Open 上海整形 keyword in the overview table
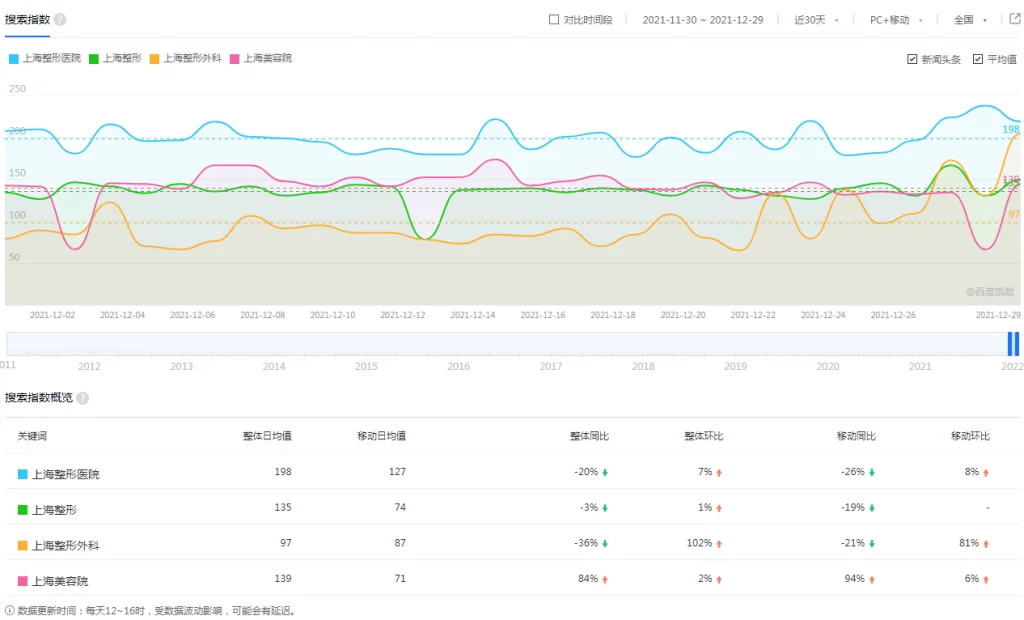1024x620 pixels. pos(54,510)
